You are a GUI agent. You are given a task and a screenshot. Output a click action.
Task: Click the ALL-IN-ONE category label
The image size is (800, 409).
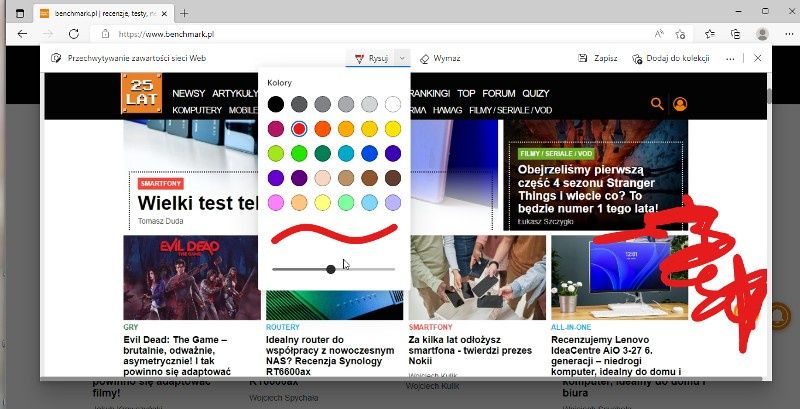[571, 327]
